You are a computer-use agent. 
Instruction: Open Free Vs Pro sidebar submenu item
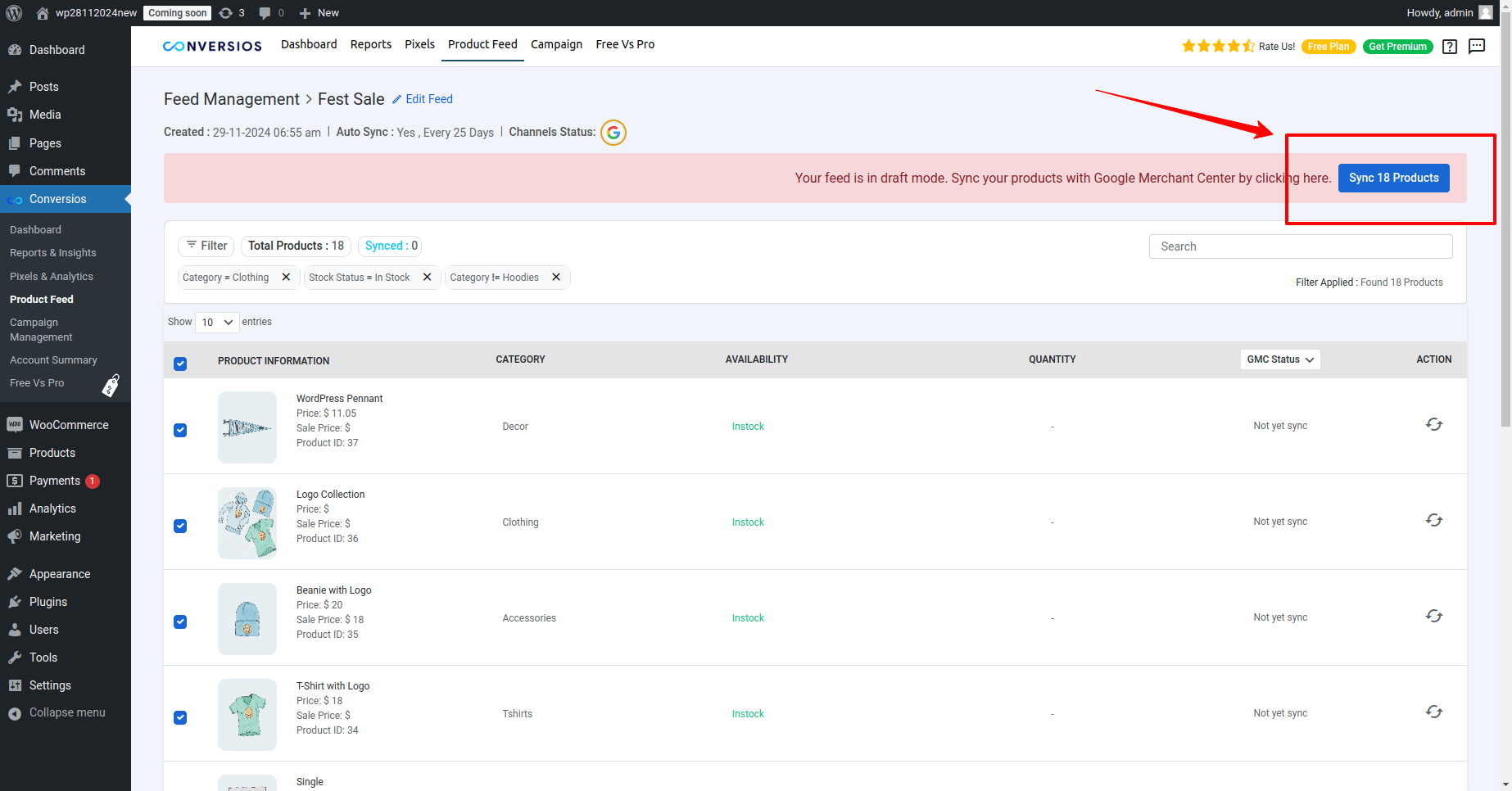[x=37, y=383]
